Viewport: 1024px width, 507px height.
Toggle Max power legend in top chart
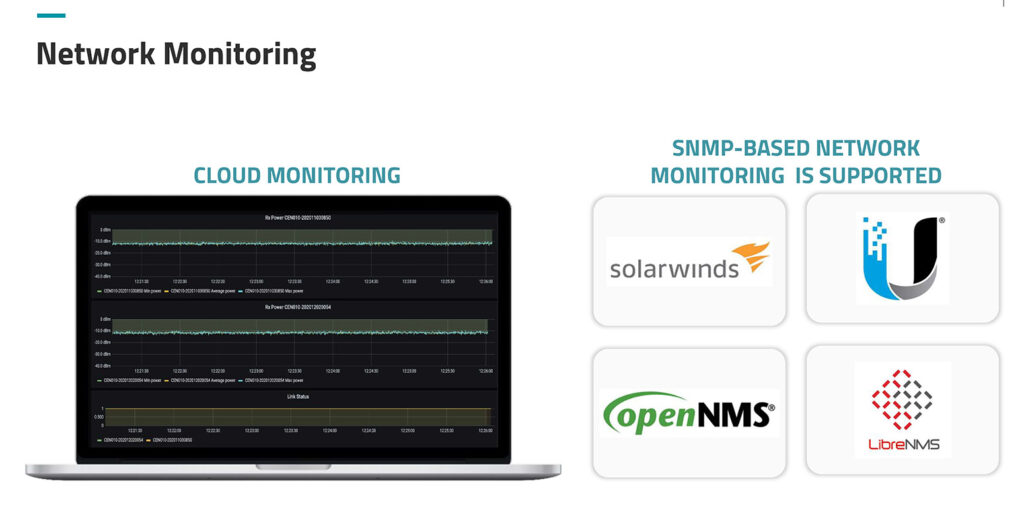[271, 291]
